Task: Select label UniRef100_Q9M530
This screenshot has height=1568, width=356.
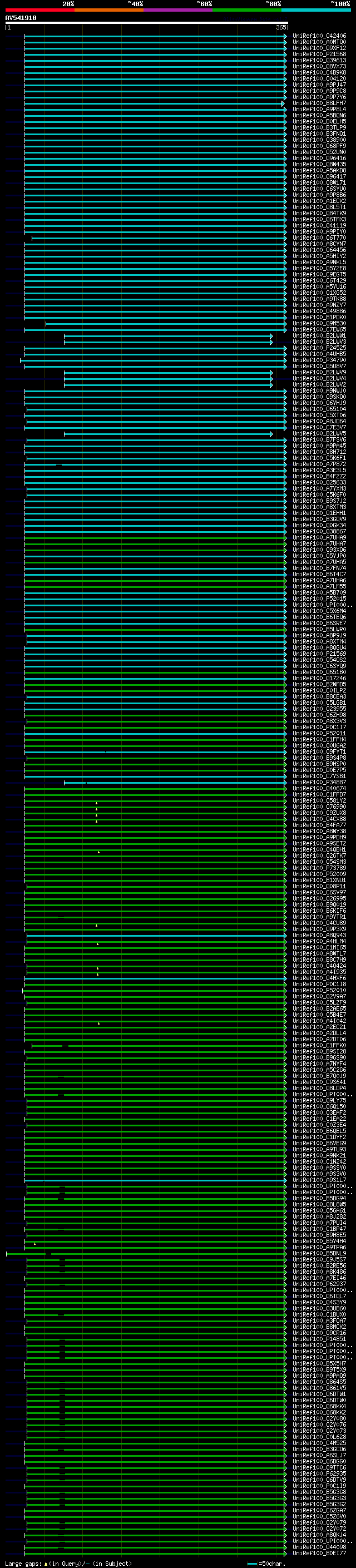Action: tap(319, 323)
